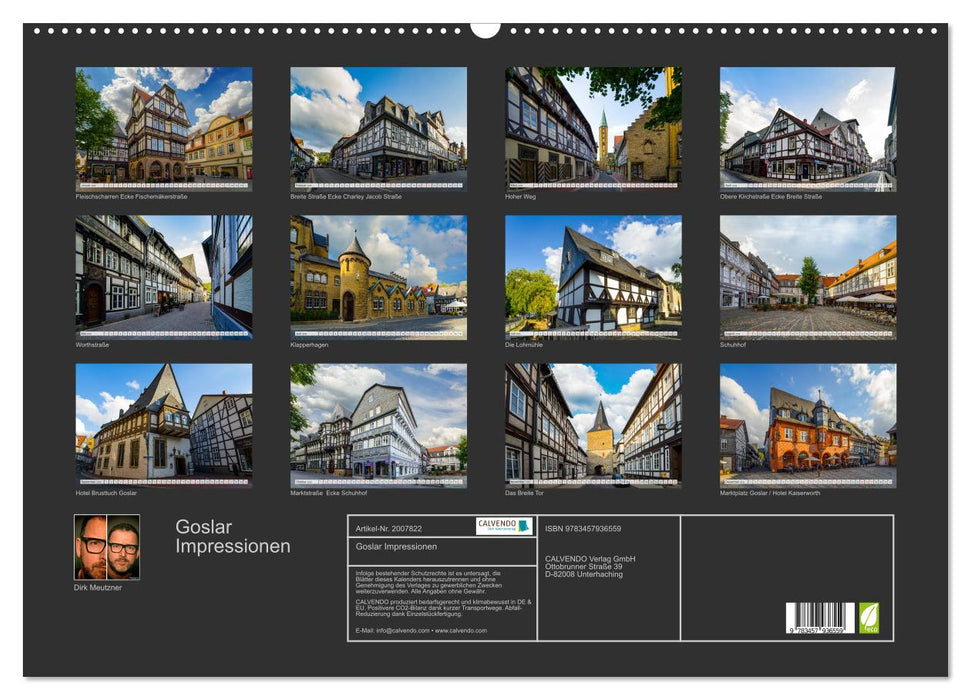Click the leftmost spiral binding ring
Image resolution: width=971 pixels, height=700 pixels.
pyautogui.click(x=35, y=32)
